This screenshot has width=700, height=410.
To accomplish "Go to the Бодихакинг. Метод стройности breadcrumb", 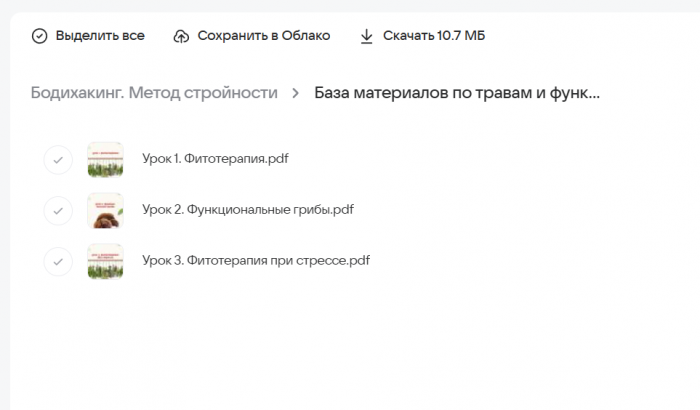I will (154, 93).
